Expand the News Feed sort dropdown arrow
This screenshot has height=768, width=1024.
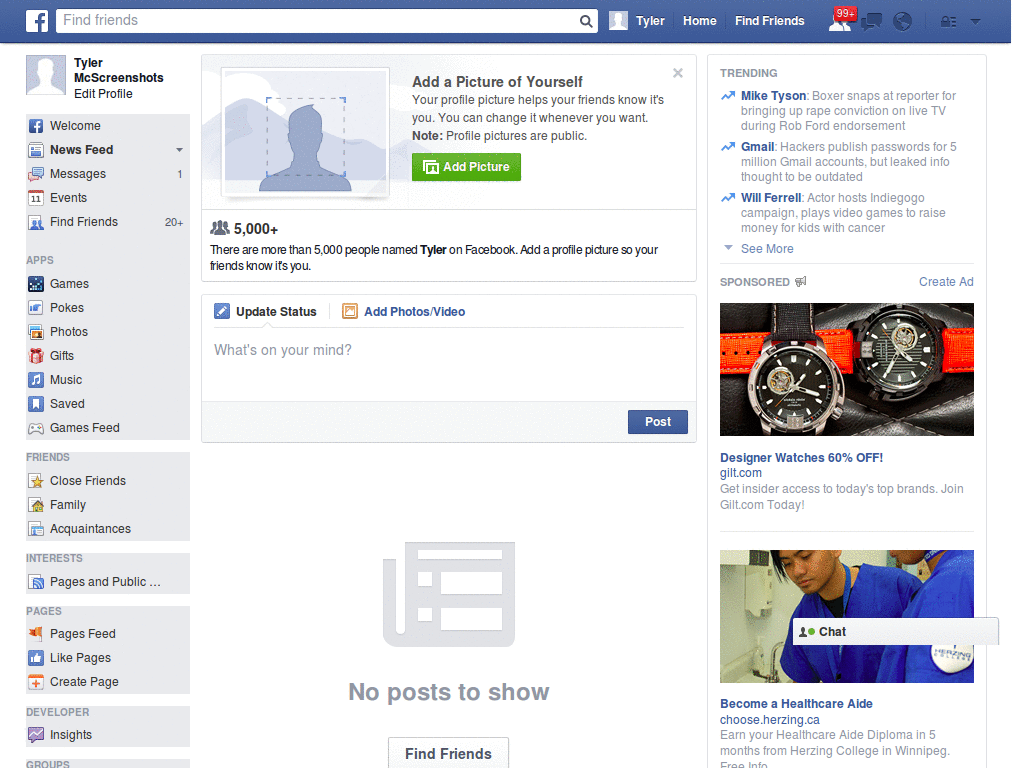tap(180, 150)
